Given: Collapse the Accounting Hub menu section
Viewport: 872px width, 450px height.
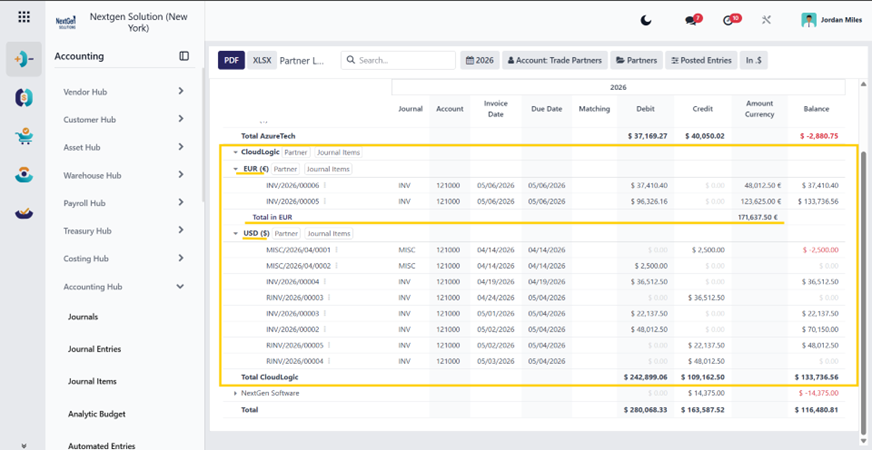Looking at the screenshot, I should [180, 286].
